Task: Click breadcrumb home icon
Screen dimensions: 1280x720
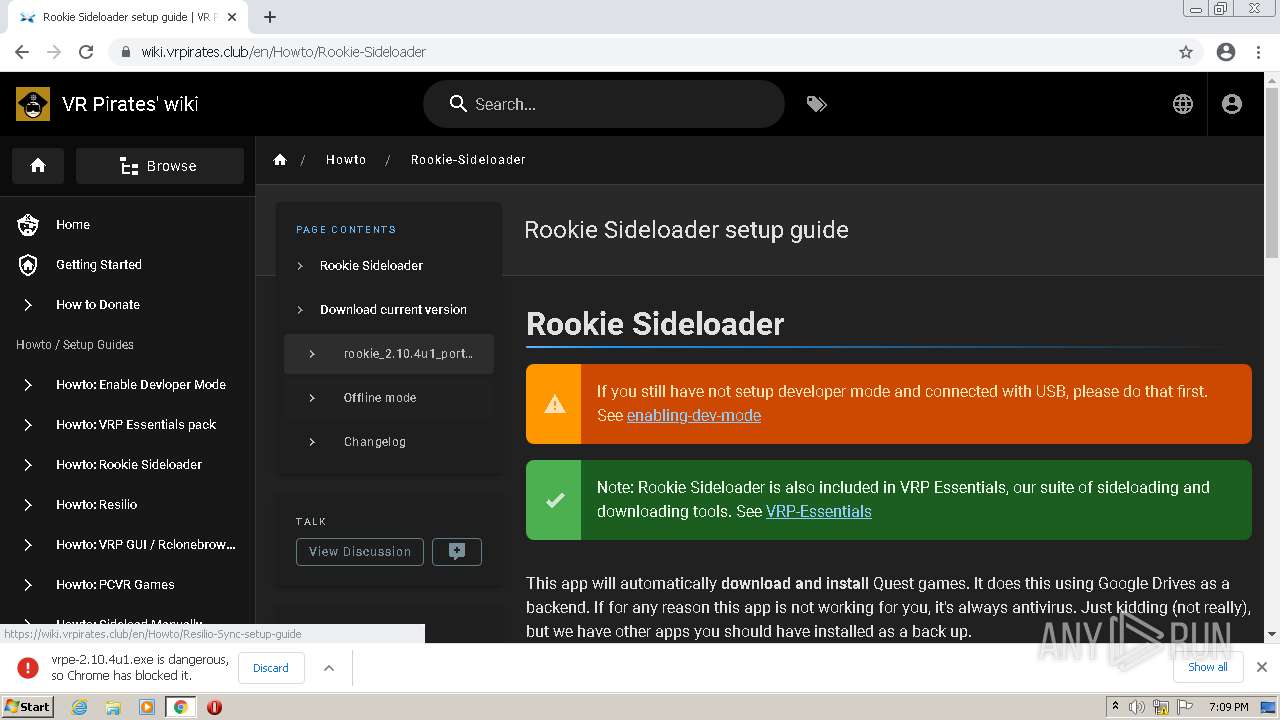Action: (x=280, y=159)
